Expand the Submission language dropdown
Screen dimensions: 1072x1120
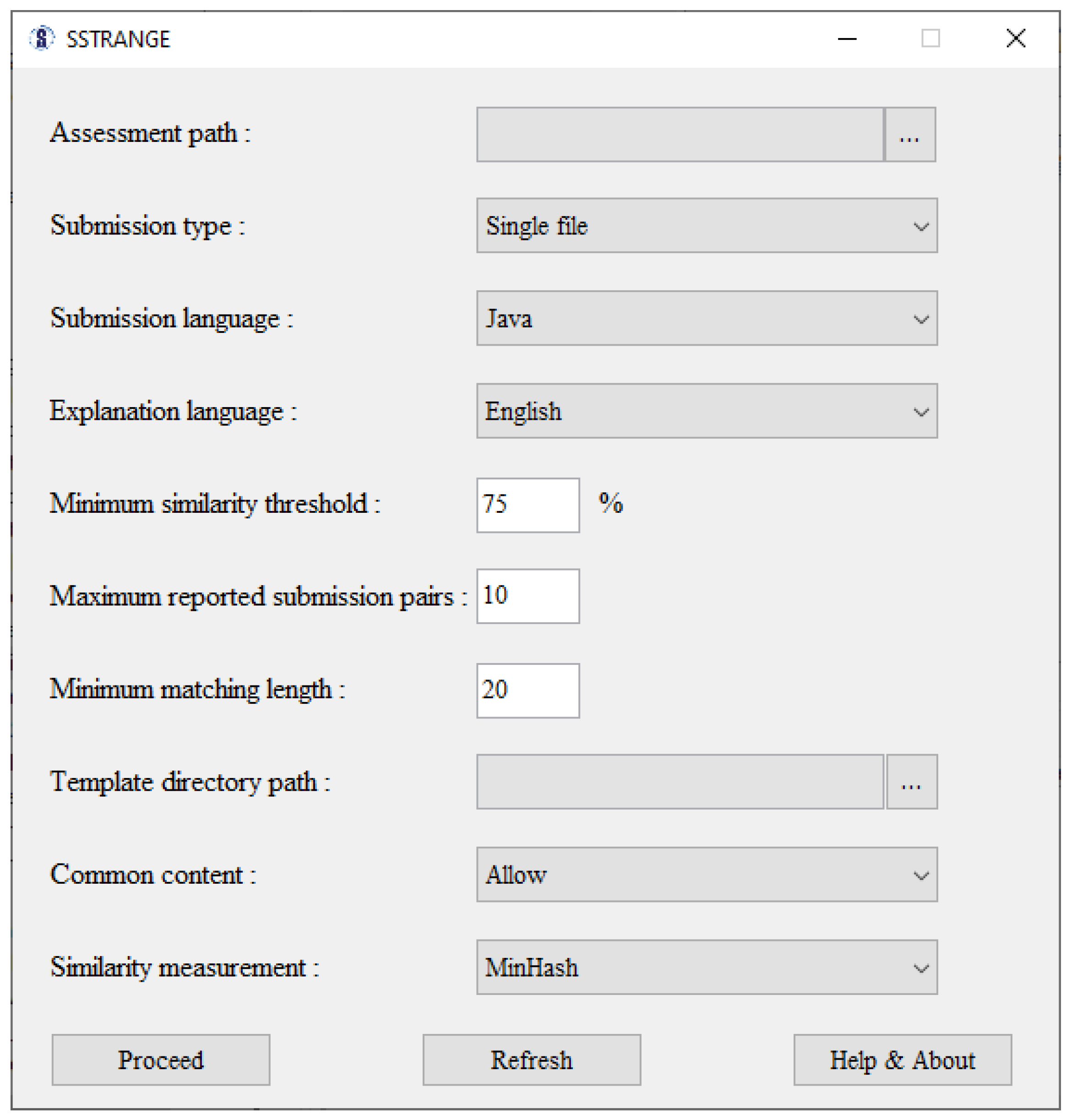coord(706,318)
